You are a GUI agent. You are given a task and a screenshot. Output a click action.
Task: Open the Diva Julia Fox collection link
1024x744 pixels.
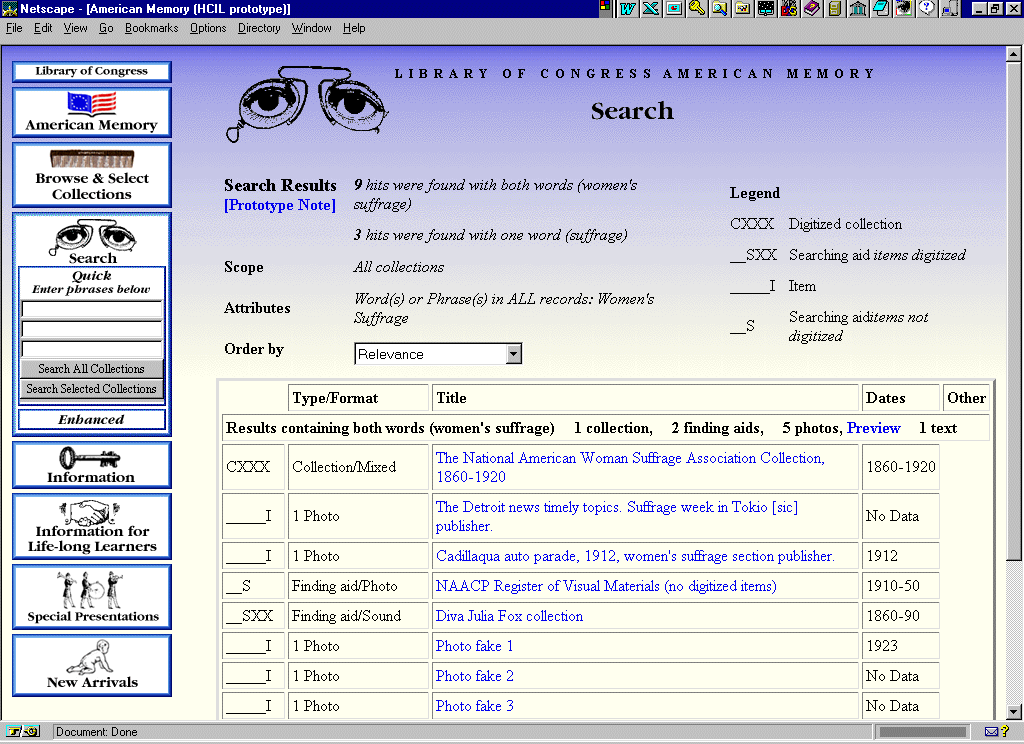[509, 616]
